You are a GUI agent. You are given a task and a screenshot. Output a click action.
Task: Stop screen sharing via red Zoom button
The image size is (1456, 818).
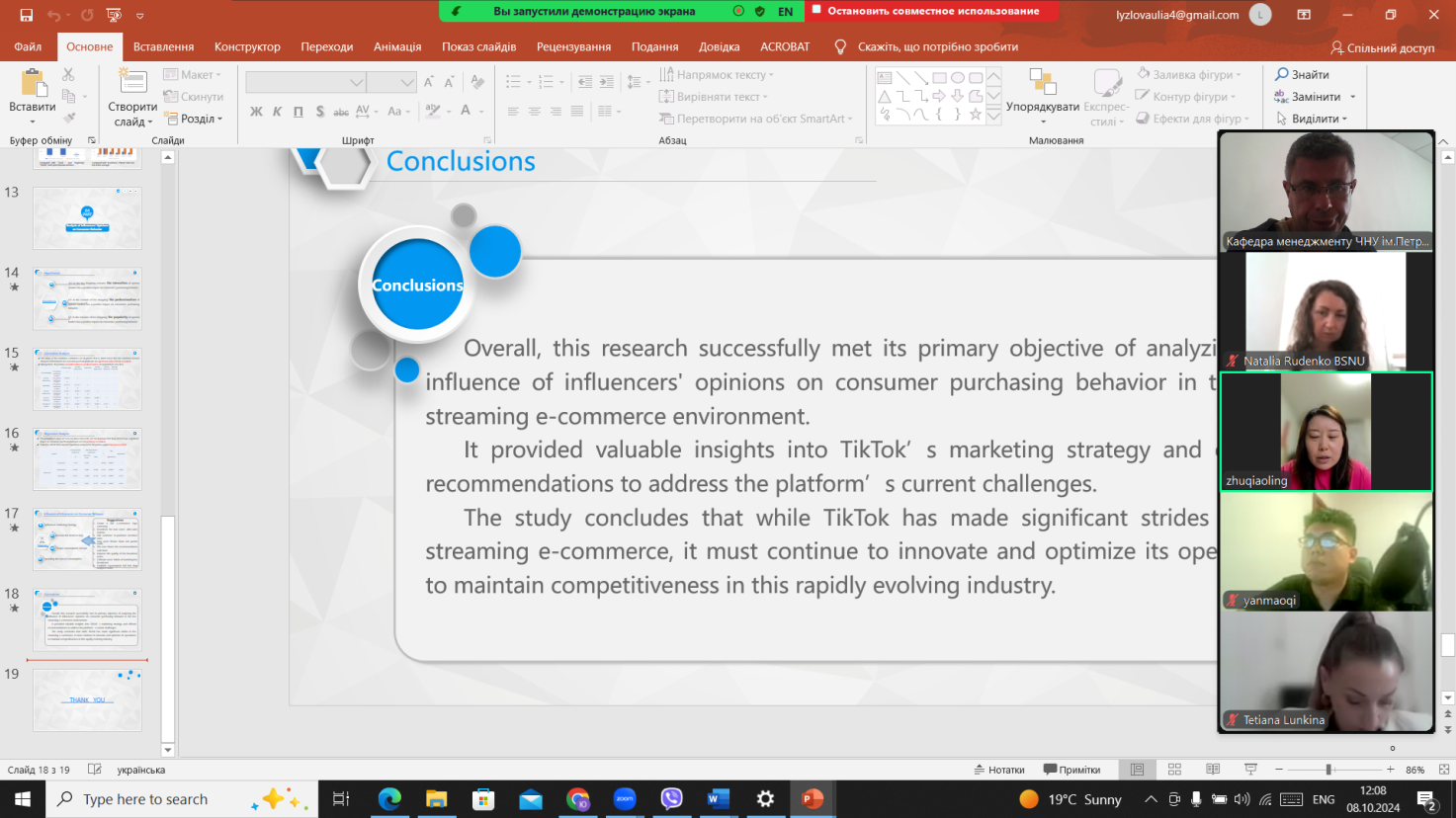(933, 11)
